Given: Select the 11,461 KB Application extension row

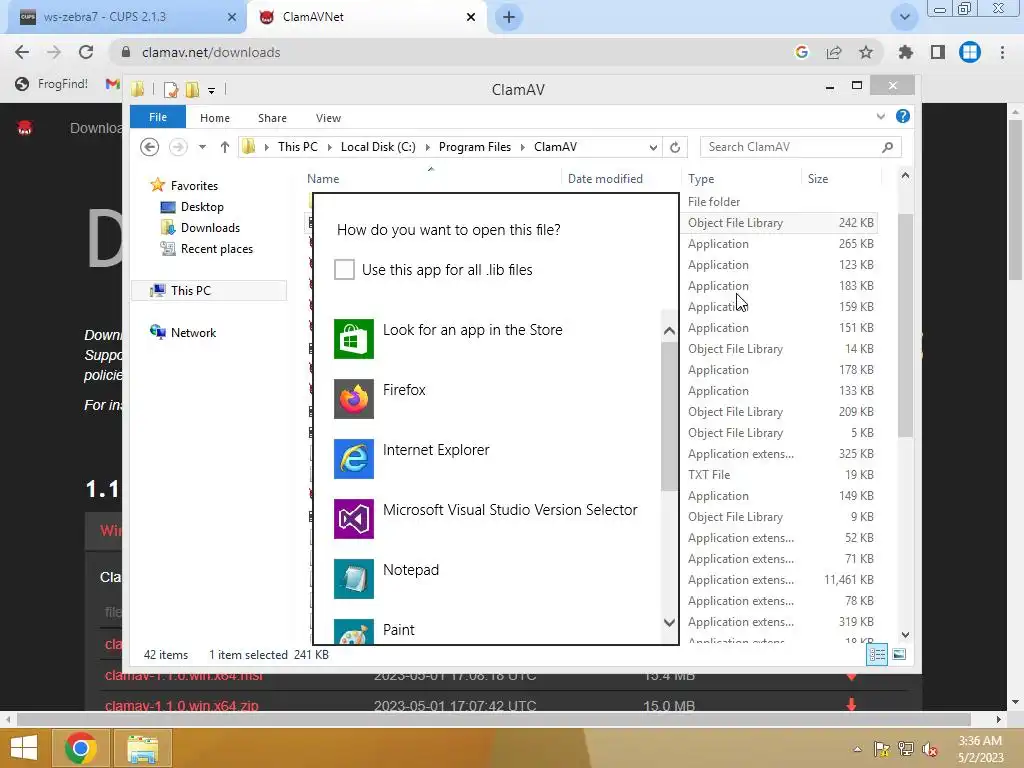Looking at the screenshot, I should coord(780,580).
